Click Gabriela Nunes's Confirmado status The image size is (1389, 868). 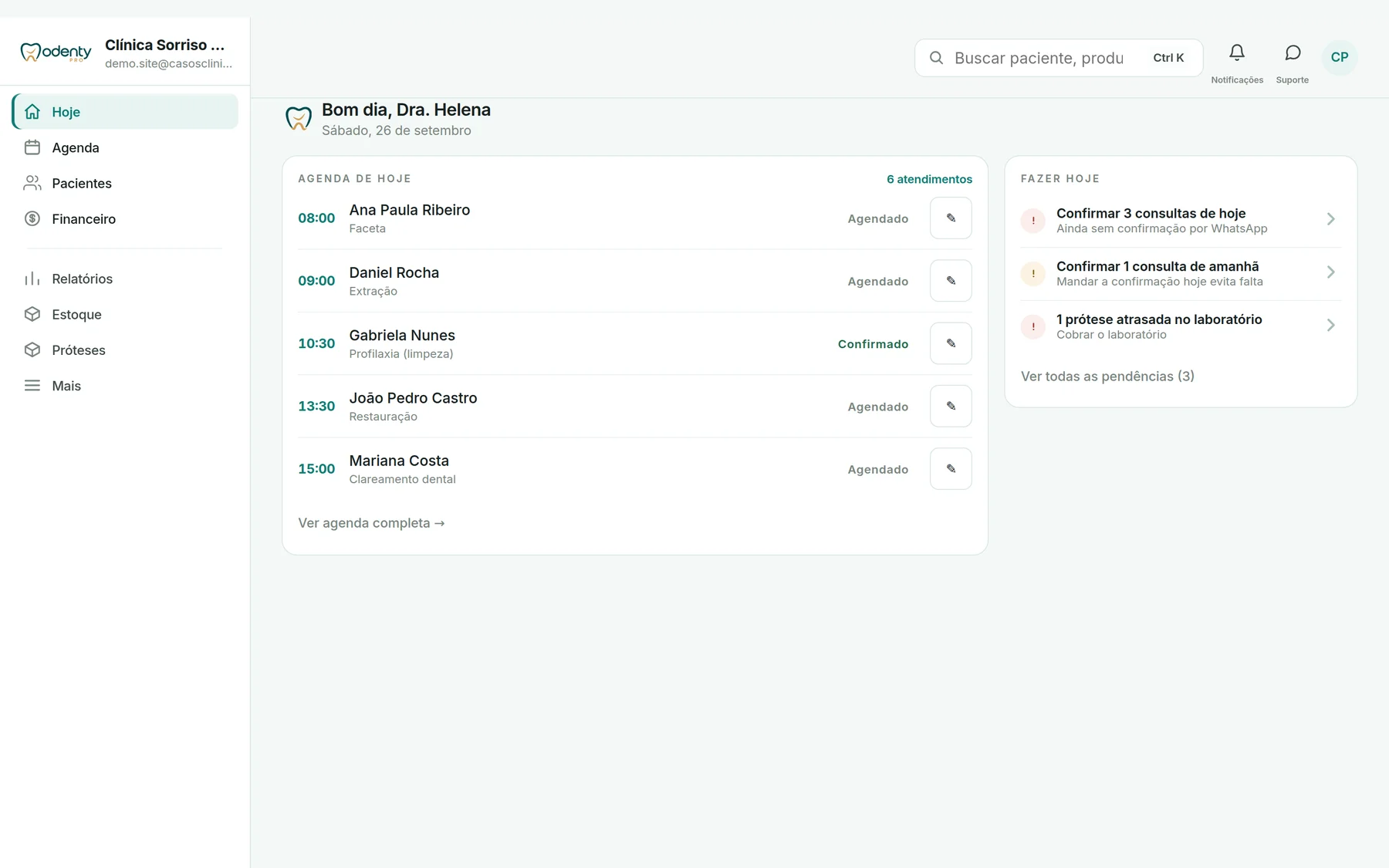pos(873,344)
